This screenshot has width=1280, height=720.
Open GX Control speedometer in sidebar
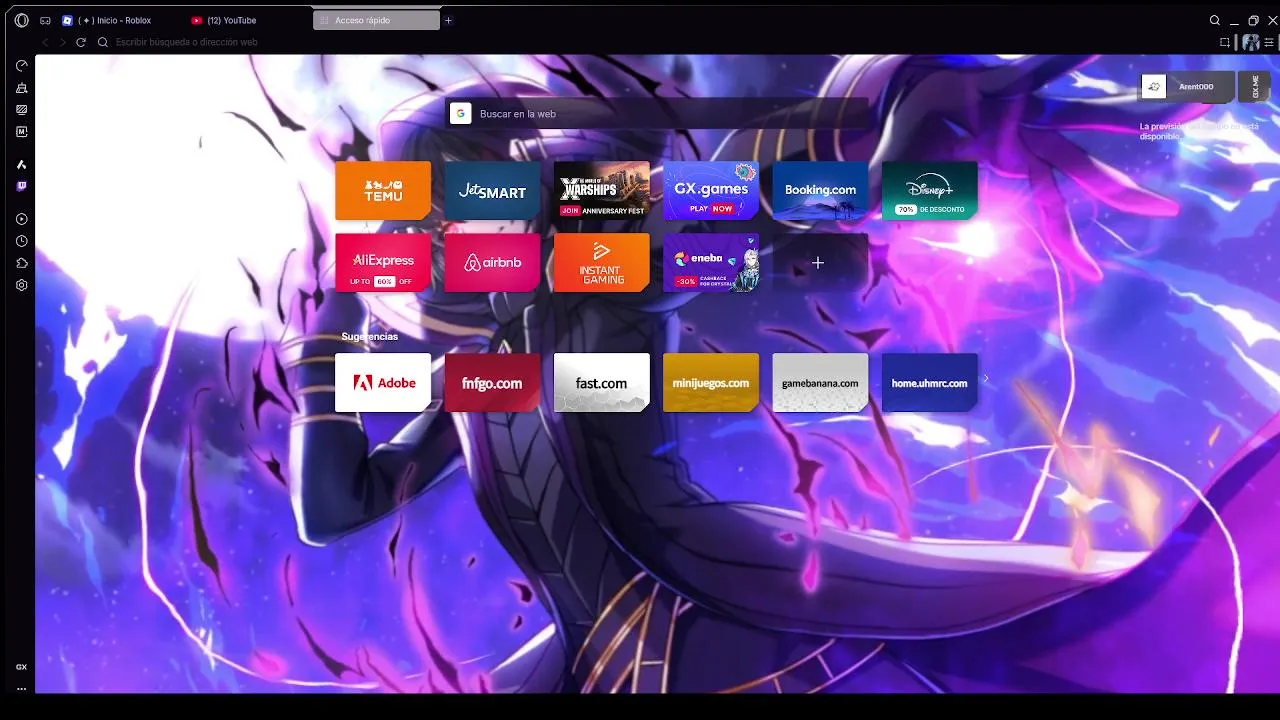coord(21,66)
